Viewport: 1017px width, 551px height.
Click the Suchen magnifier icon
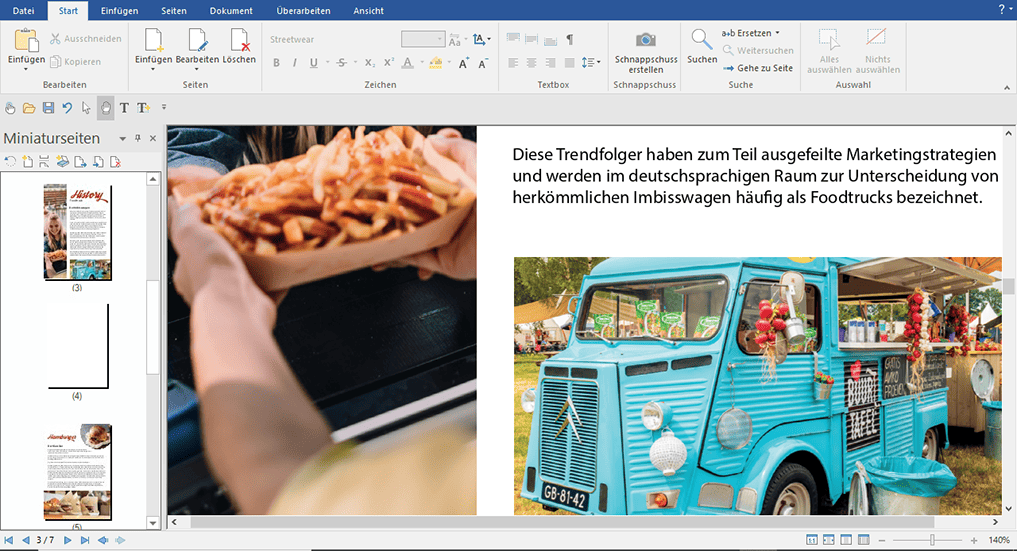click(x=702, y=40)
